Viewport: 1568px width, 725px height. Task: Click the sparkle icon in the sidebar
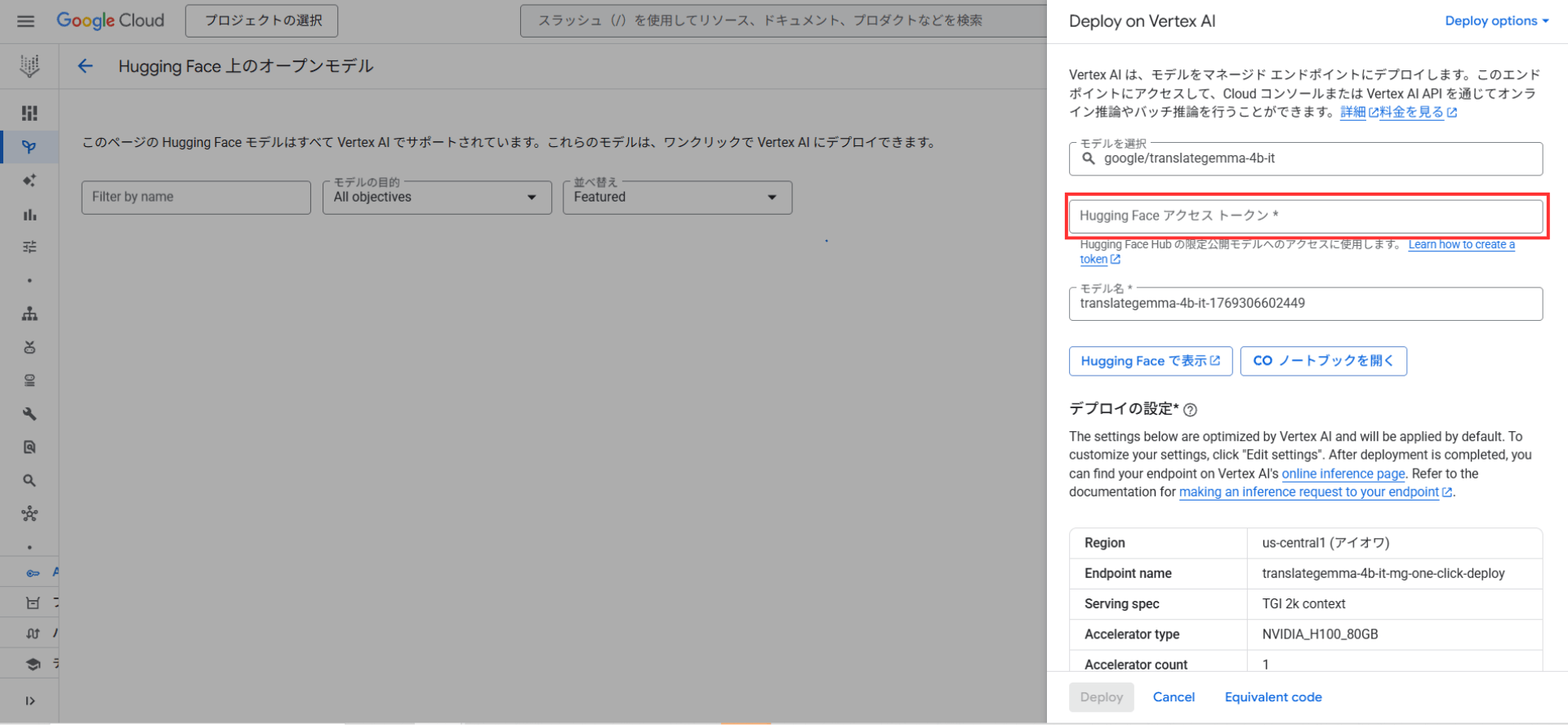point(29,180)
